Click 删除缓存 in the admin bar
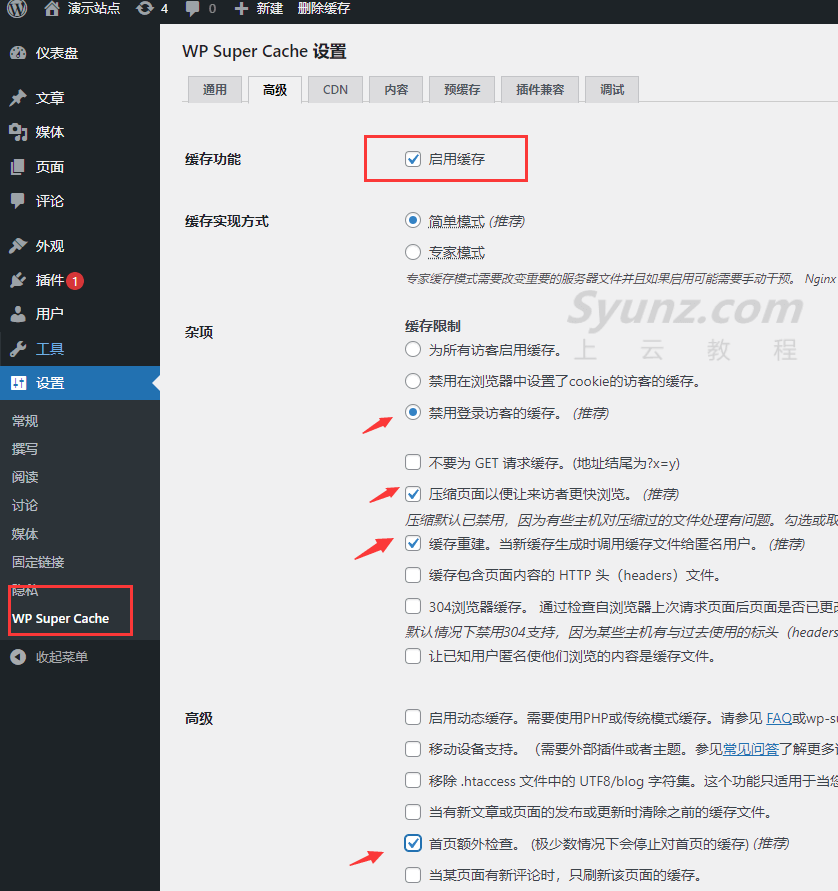The image size is (838, 891). click(324, 9)
